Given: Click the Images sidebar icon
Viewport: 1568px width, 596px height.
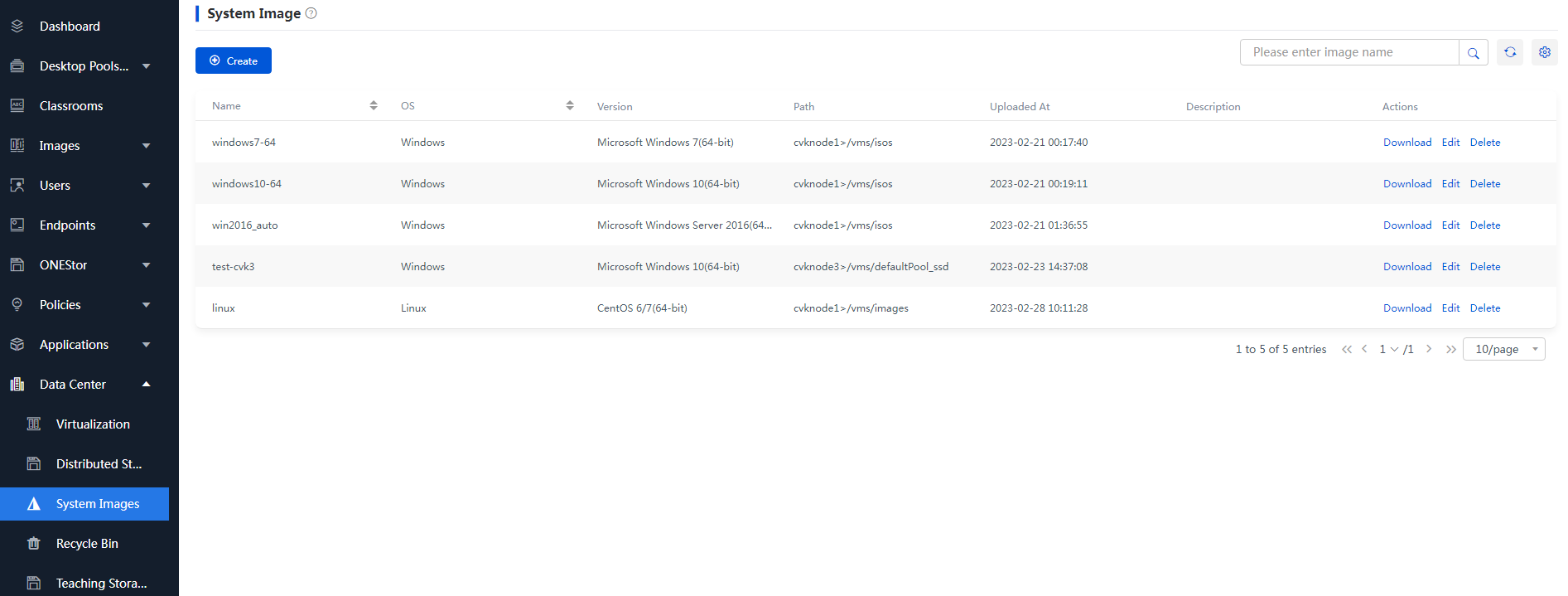Looking at the screenshot, I should (17, 146).
